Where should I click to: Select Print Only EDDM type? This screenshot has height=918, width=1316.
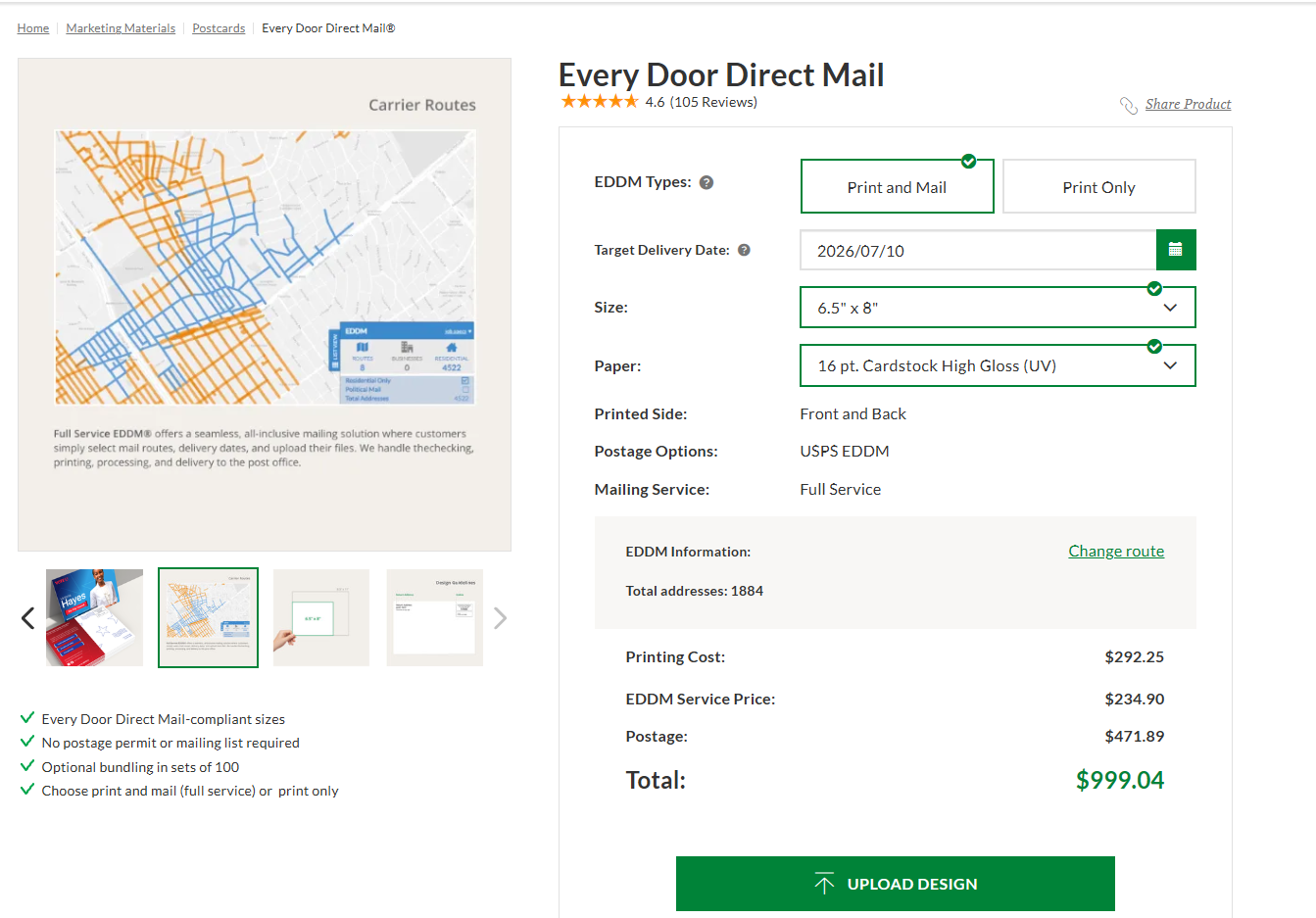tap(1099, 186)
